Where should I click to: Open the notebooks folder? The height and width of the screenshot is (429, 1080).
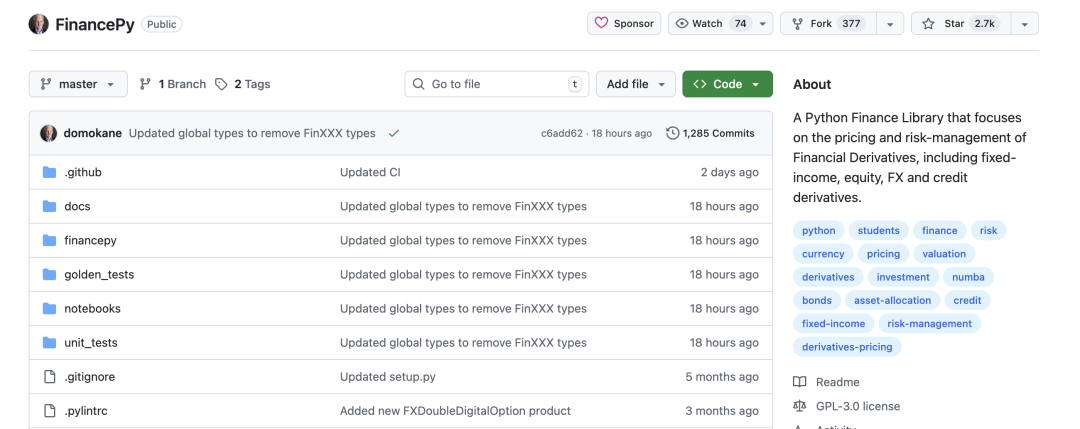point(92,308)
